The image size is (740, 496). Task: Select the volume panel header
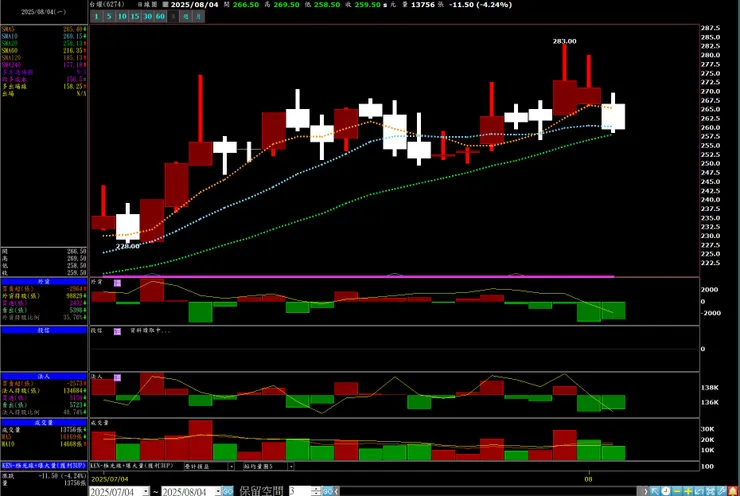[44, 422]
